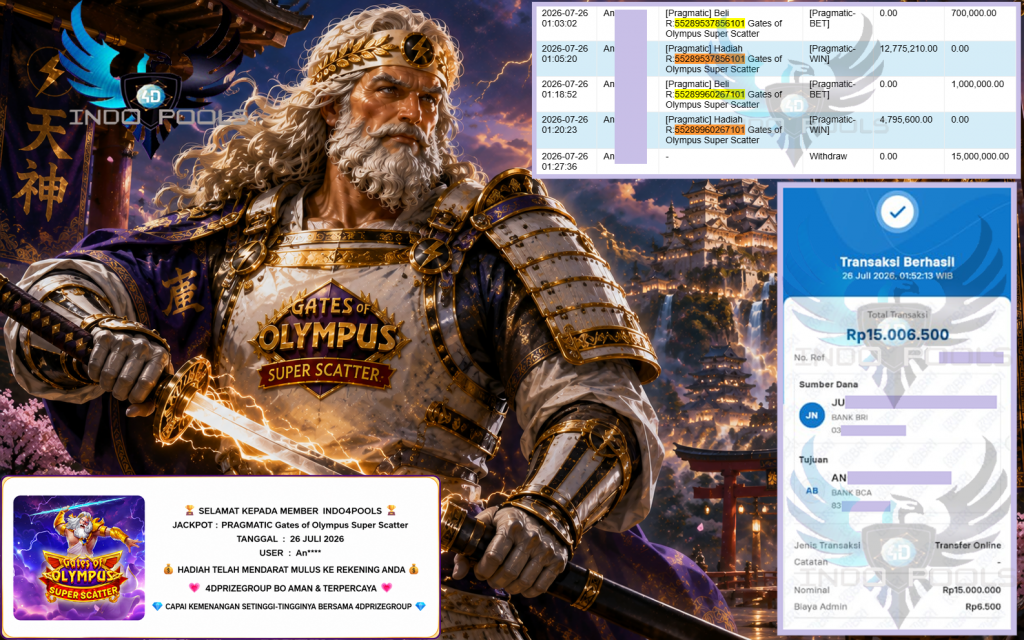Screen dimensions: 1024x640
Task: Click the TANGGAL : 26 JULI 2026 line
Action: [291, 539]
